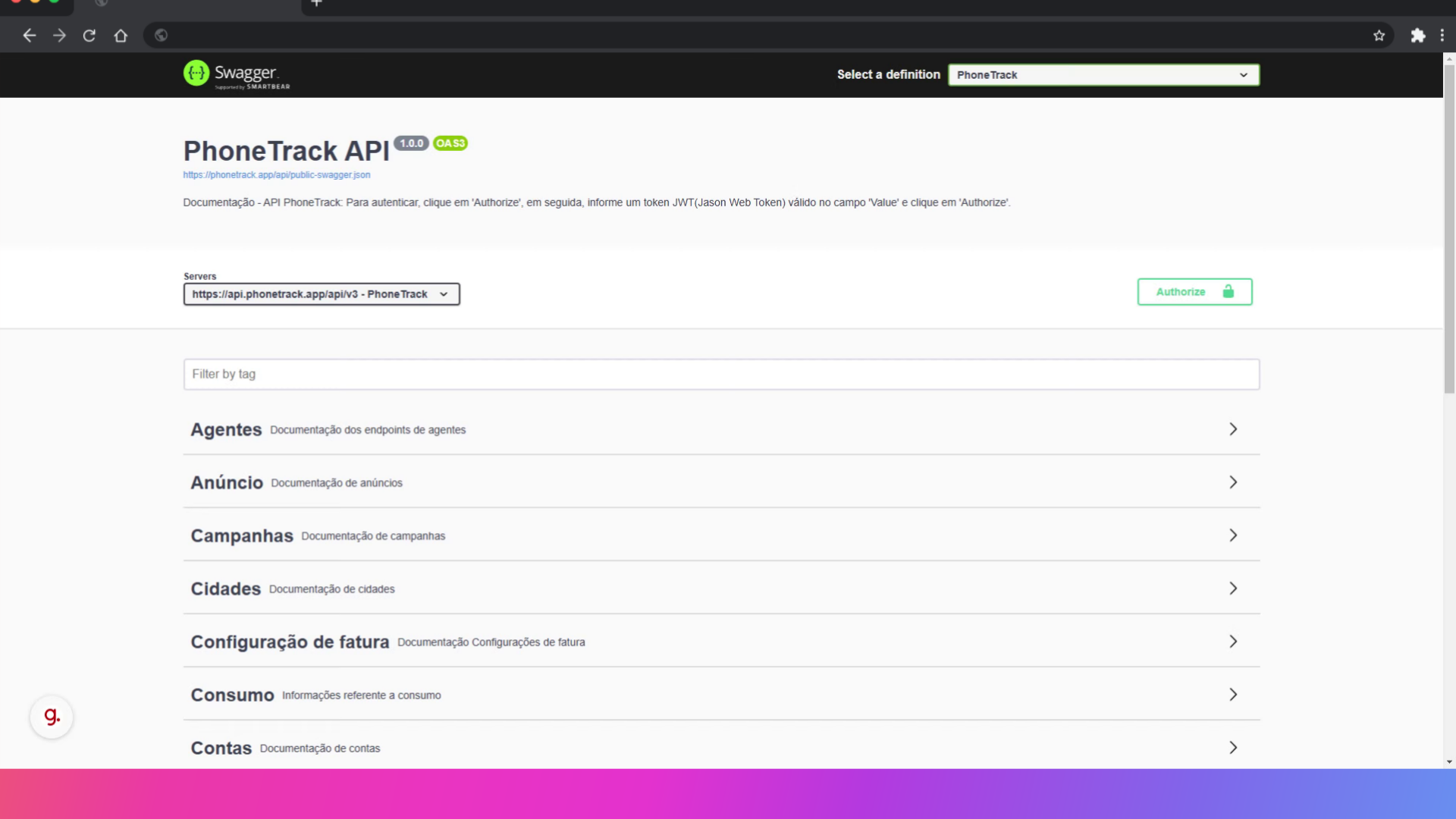Open the public-swagger.json link

[x=277, y=175]
